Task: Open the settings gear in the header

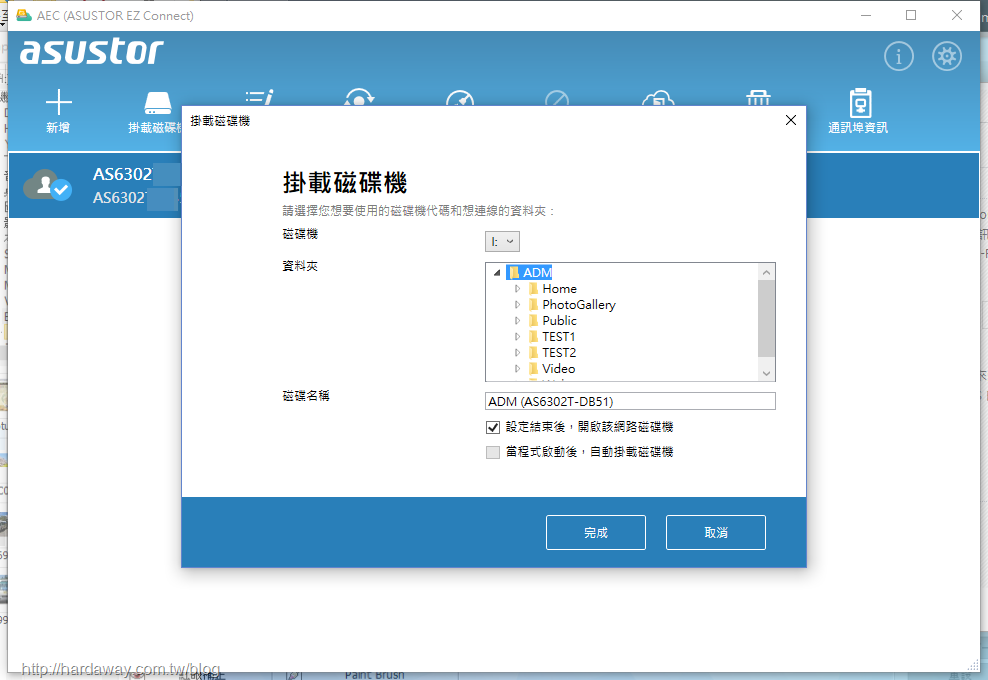Action: 946,57
